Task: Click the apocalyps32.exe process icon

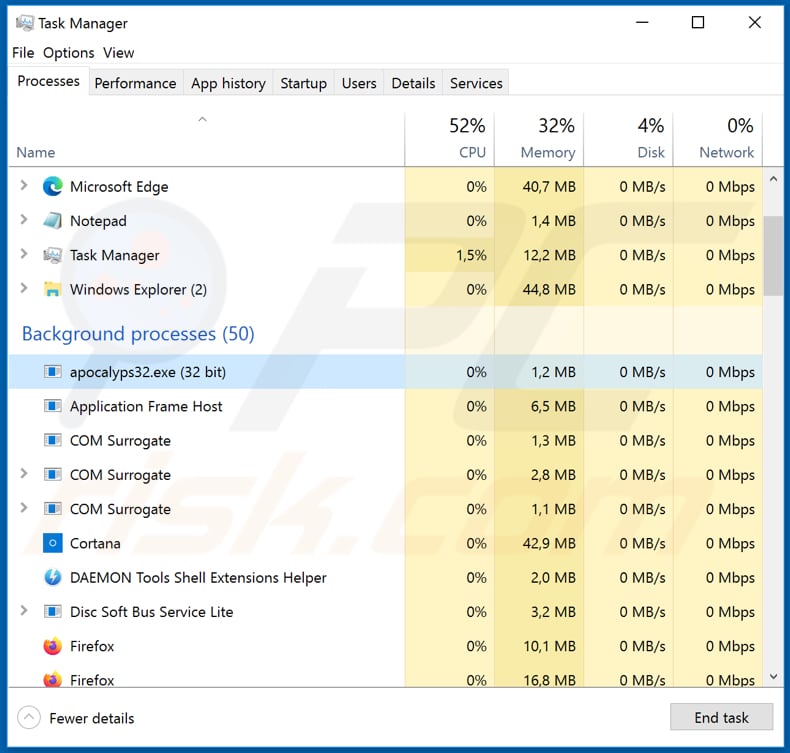Action: (52, 372)
